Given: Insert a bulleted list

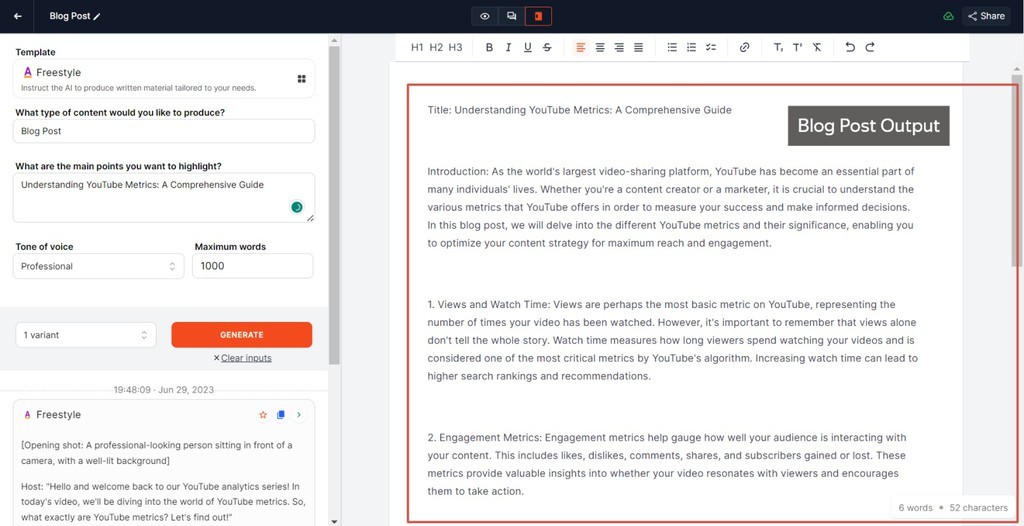Looking at the screenshot, I should coord(672,47).
